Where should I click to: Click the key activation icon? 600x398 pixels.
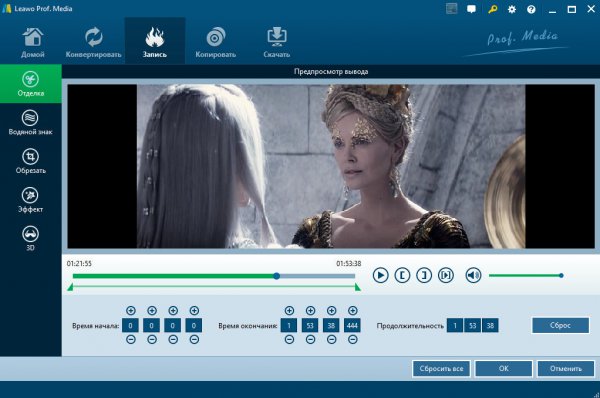(492, 9)
